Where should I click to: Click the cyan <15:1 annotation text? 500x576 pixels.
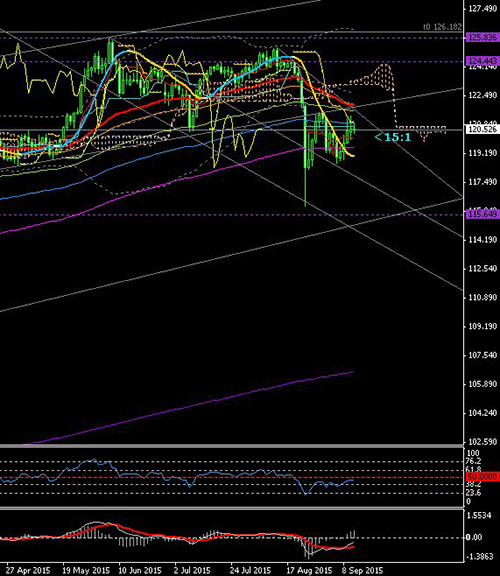tap(392, 138)
